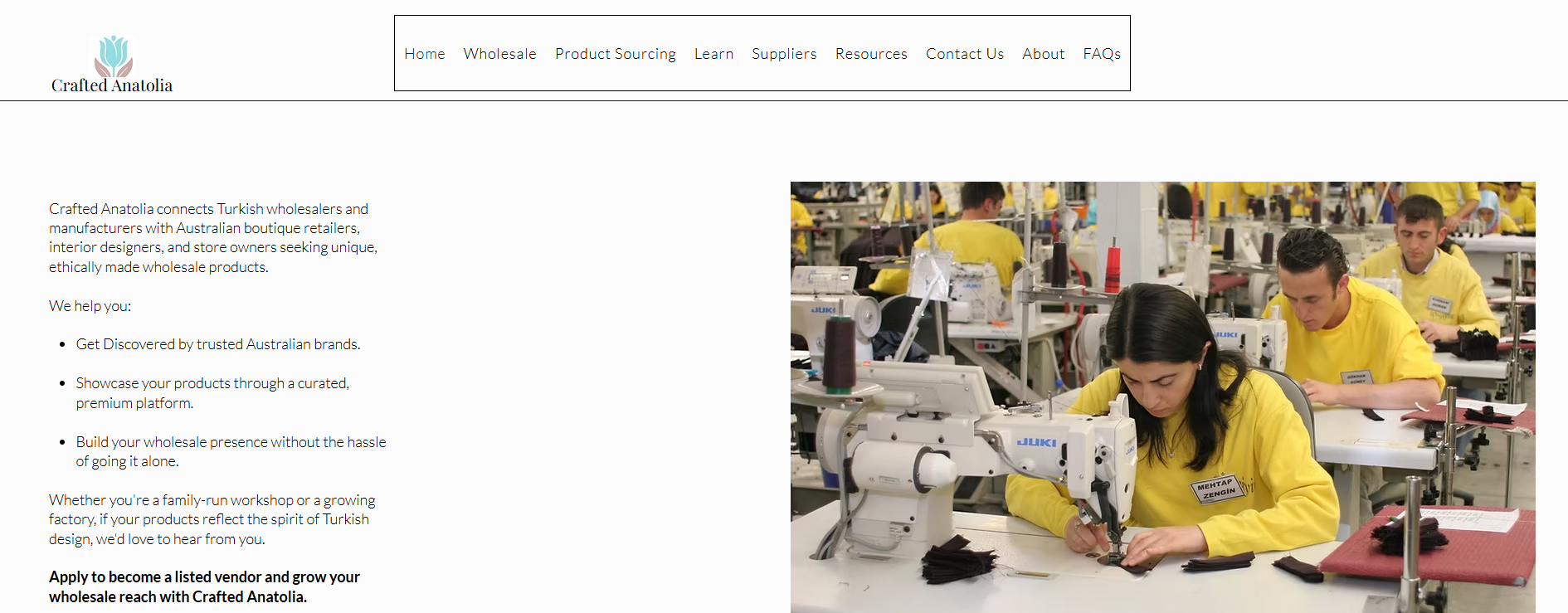This screenshot has width=1568, height=613.
Task: Click the "We help you:" heading text
Action: pyautogui.click(x=90, y=306)
